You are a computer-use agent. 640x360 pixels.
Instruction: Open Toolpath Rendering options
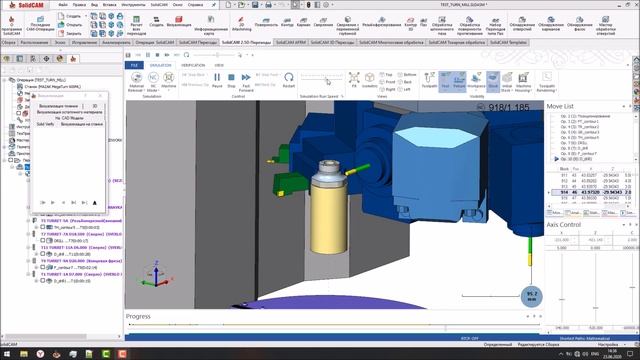(x=547, y=81)
